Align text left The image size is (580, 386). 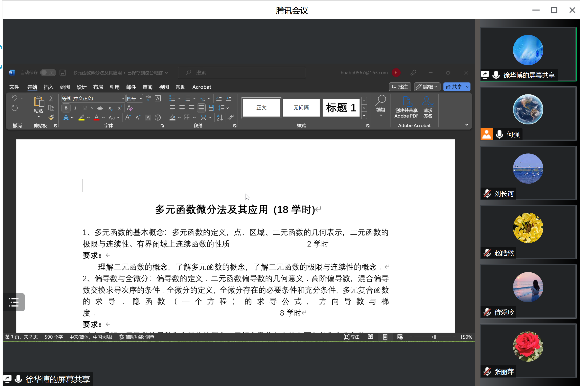click(172, 108)
